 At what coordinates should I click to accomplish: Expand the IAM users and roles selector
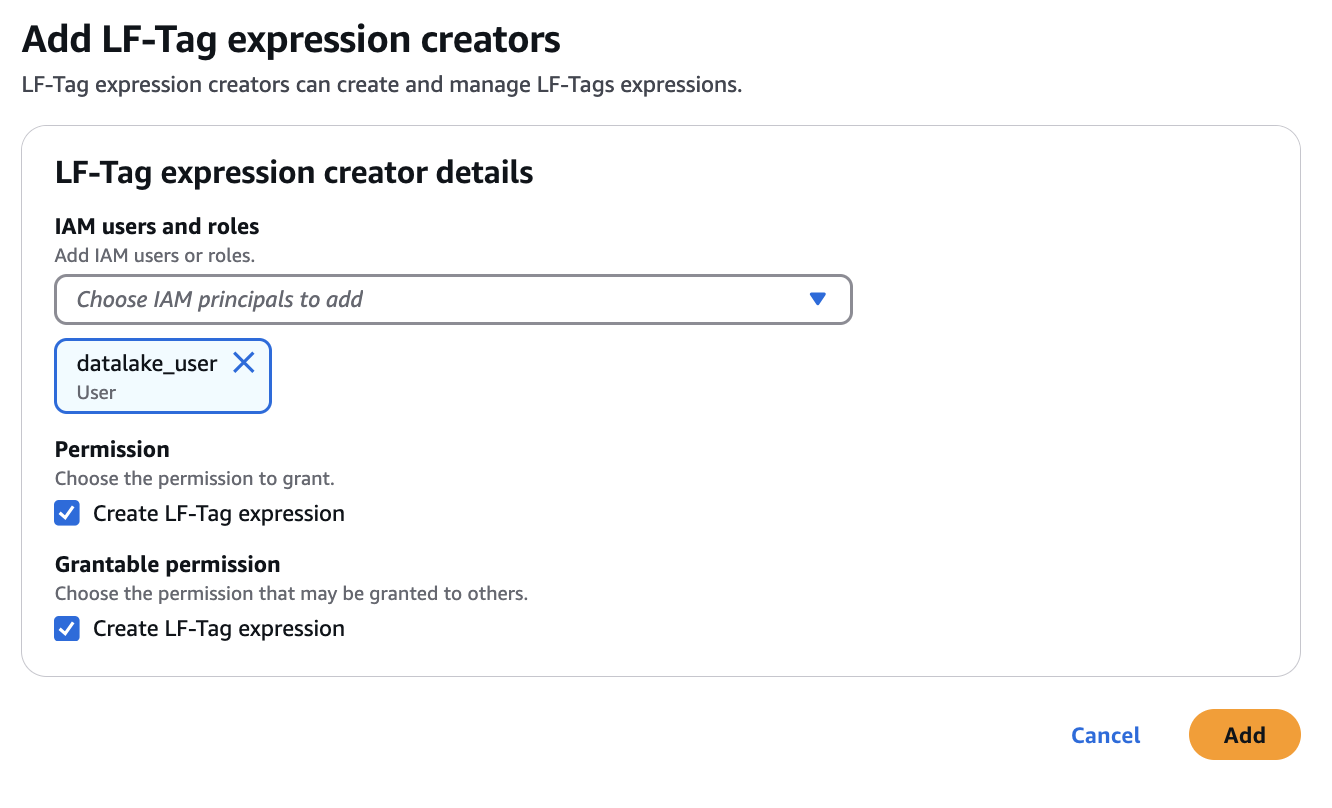453,299
